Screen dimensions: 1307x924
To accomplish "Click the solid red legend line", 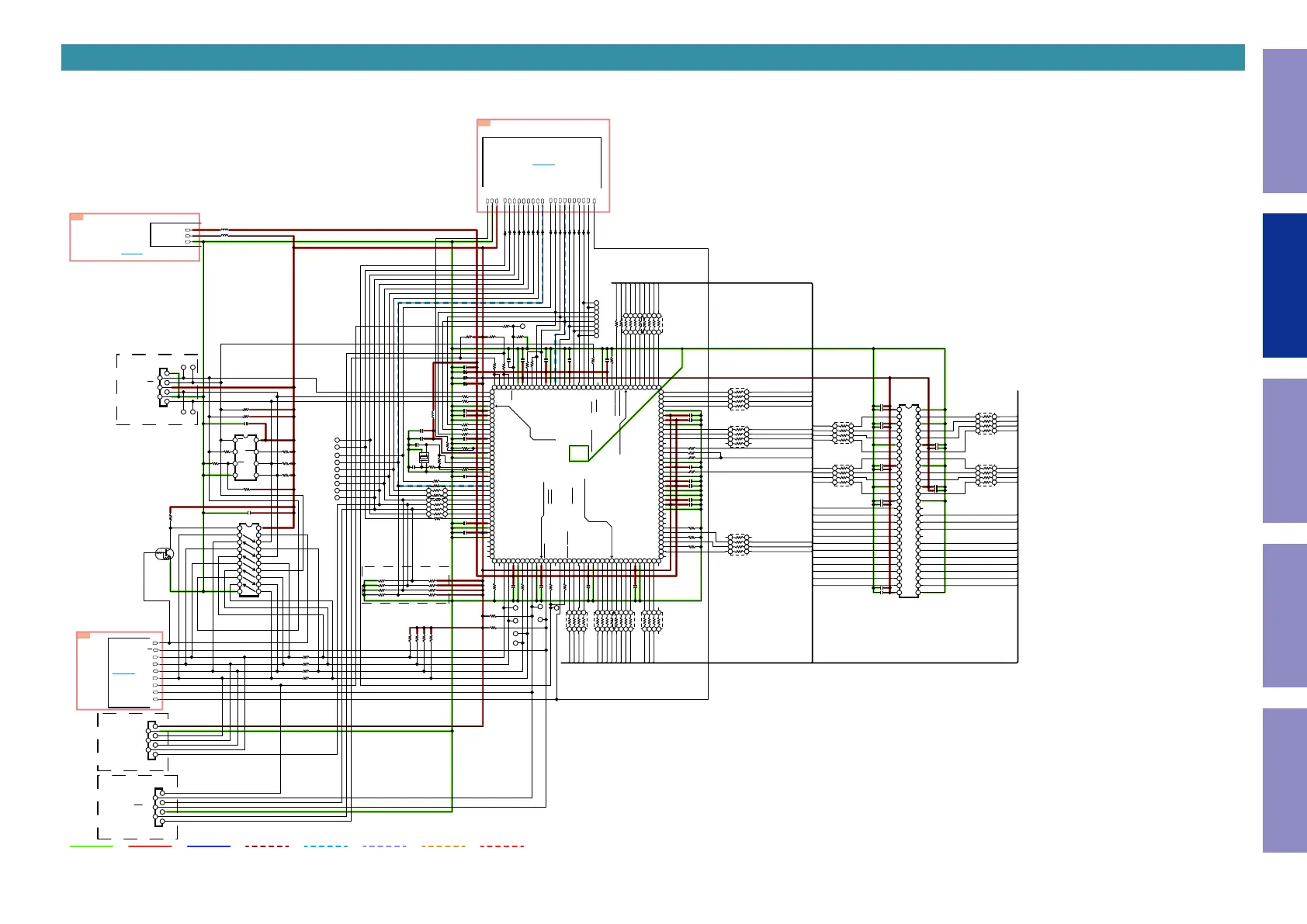I will (150, 846).
